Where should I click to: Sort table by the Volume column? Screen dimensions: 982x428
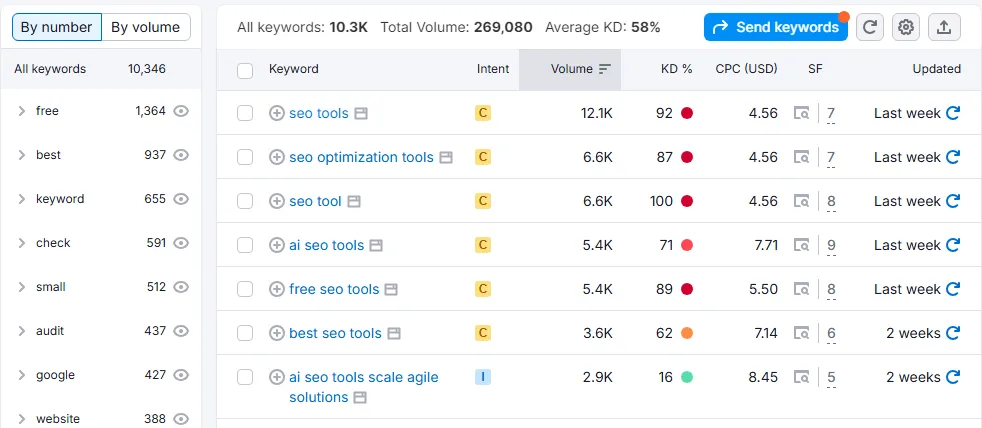pyautogui.click(x=570, y=70)
